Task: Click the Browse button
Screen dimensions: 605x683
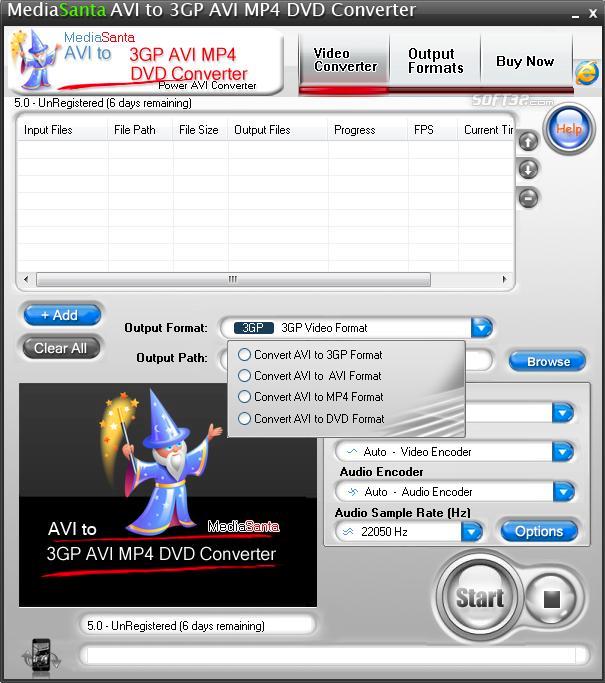Action: coord(548,361)
